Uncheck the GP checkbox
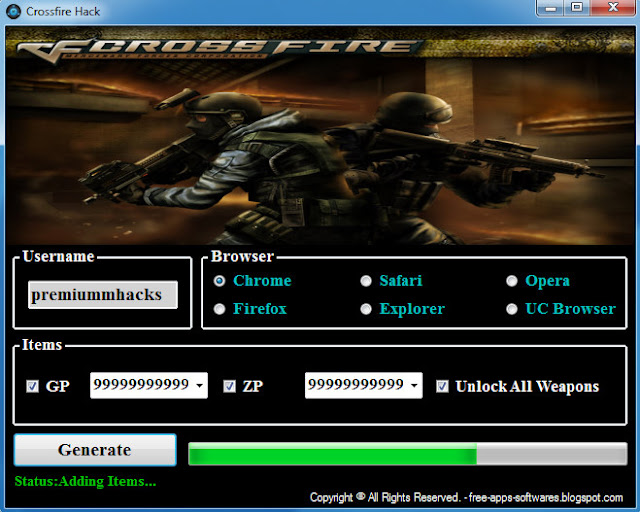This screenshot has width=640, height=512. point(32,386)
